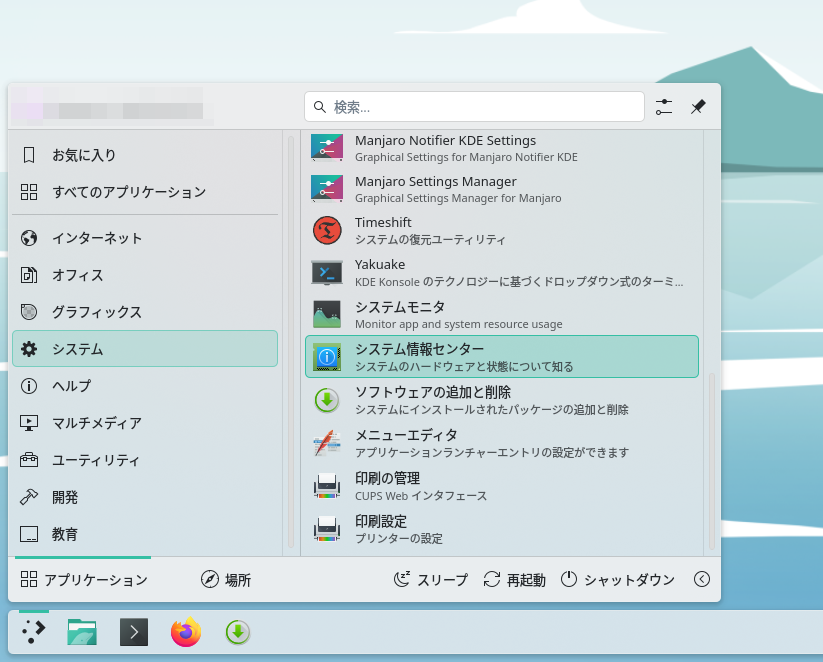The height and width of the screenshot is (662, 823).
Task: Click Firefox icon in the taskbar
Action: coord(186,632)
